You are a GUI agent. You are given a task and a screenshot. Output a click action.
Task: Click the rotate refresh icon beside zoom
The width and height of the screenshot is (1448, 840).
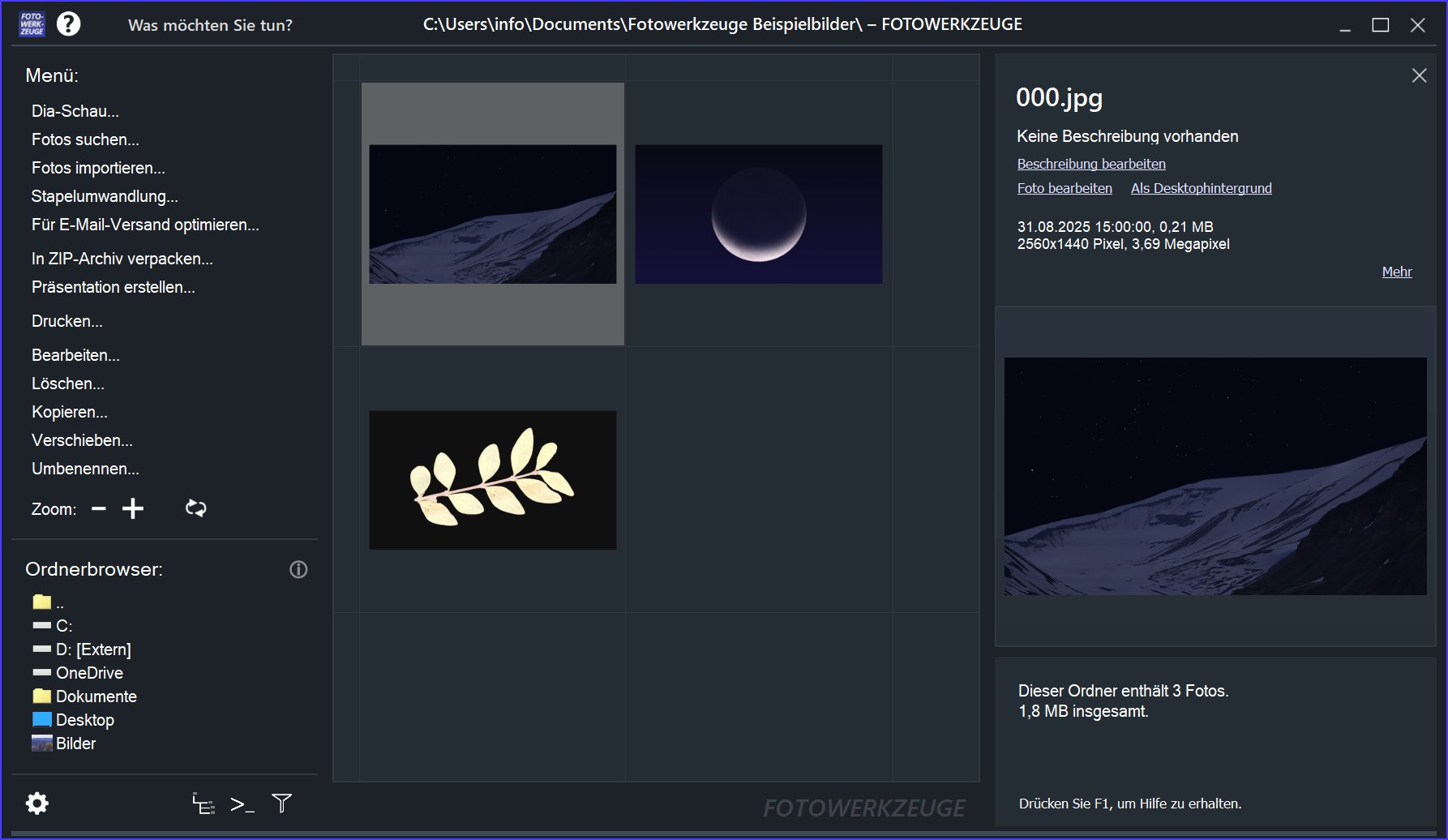(195, 508)
